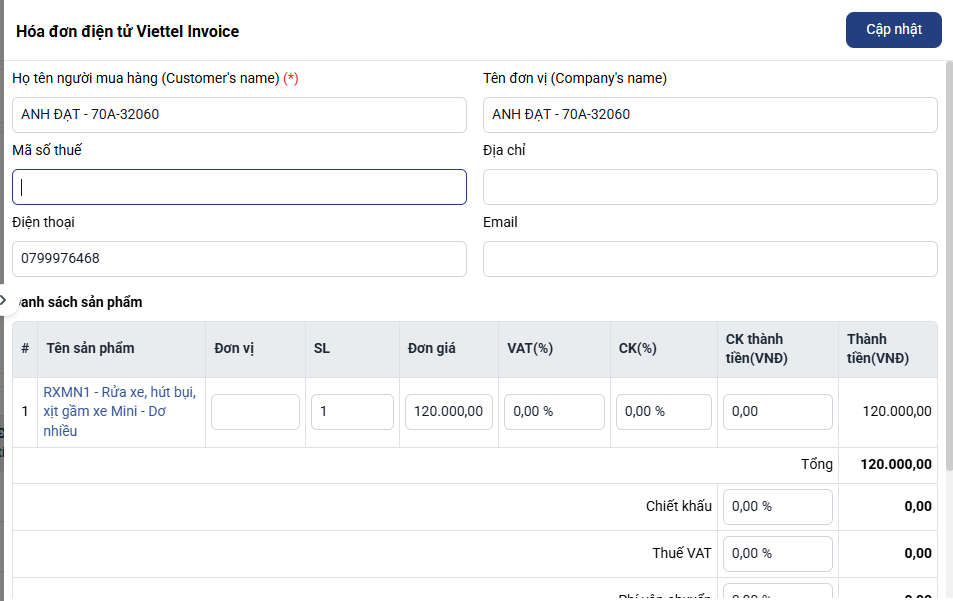This screenshot has height=601, width=953.
Task: Click the Customer's name input field
Action: click(239, 115)
